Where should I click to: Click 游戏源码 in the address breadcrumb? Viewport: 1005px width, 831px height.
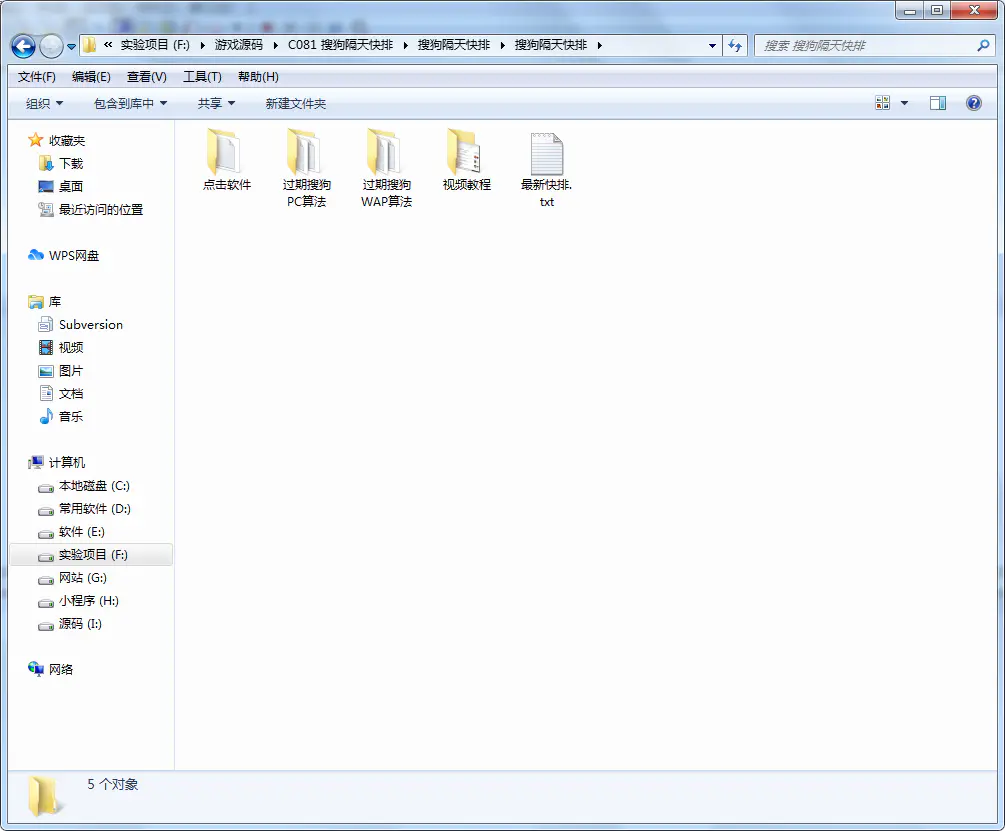click(238, 45)
